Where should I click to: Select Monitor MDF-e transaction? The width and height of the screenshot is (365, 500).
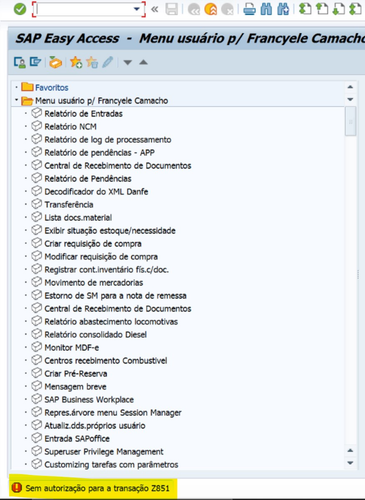coord(72,348)
